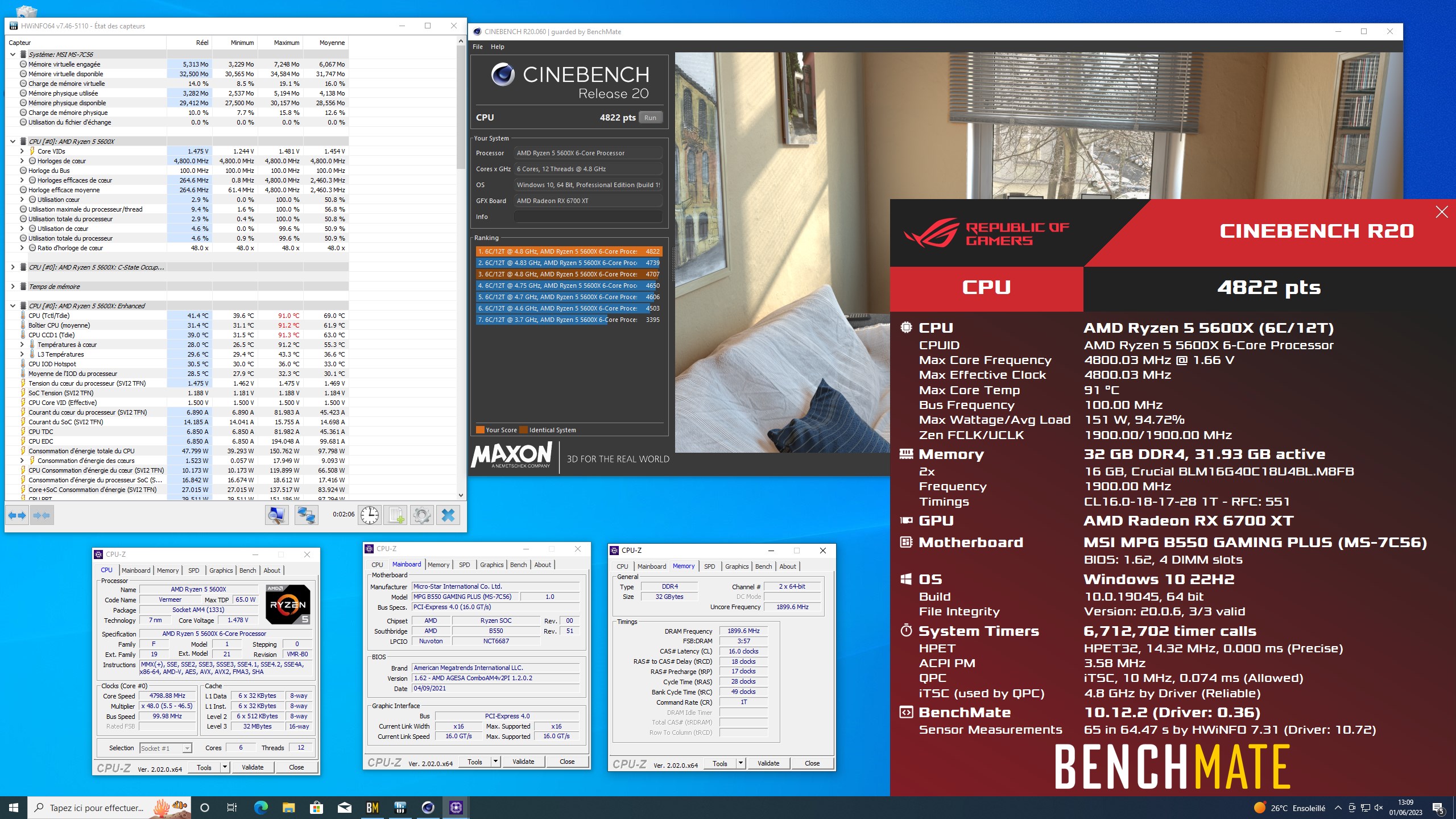The height and width of the screenshot is (819, 1456).
Task: Open Cinebench Help menu
Action: pyautogui.click(x=498, y=47)
